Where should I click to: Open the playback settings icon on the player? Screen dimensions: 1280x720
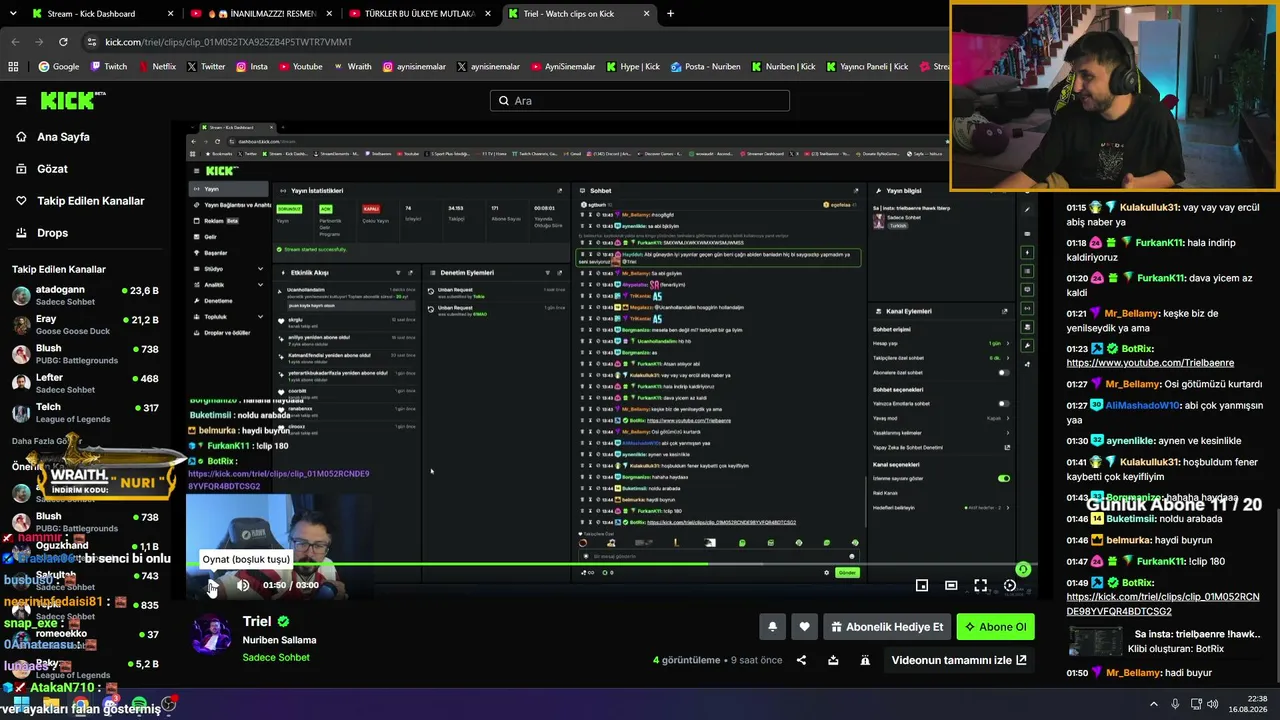(x=1010, y=586)
